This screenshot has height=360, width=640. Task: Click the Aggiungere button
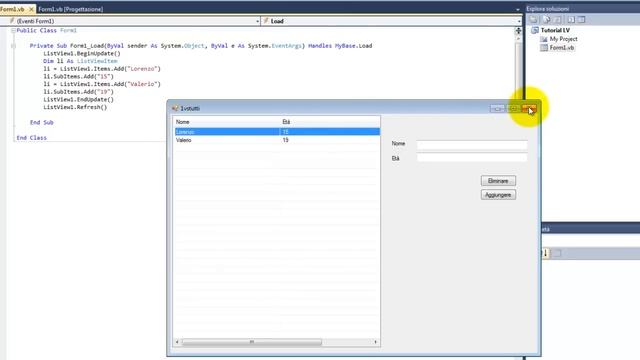(498, 195)
